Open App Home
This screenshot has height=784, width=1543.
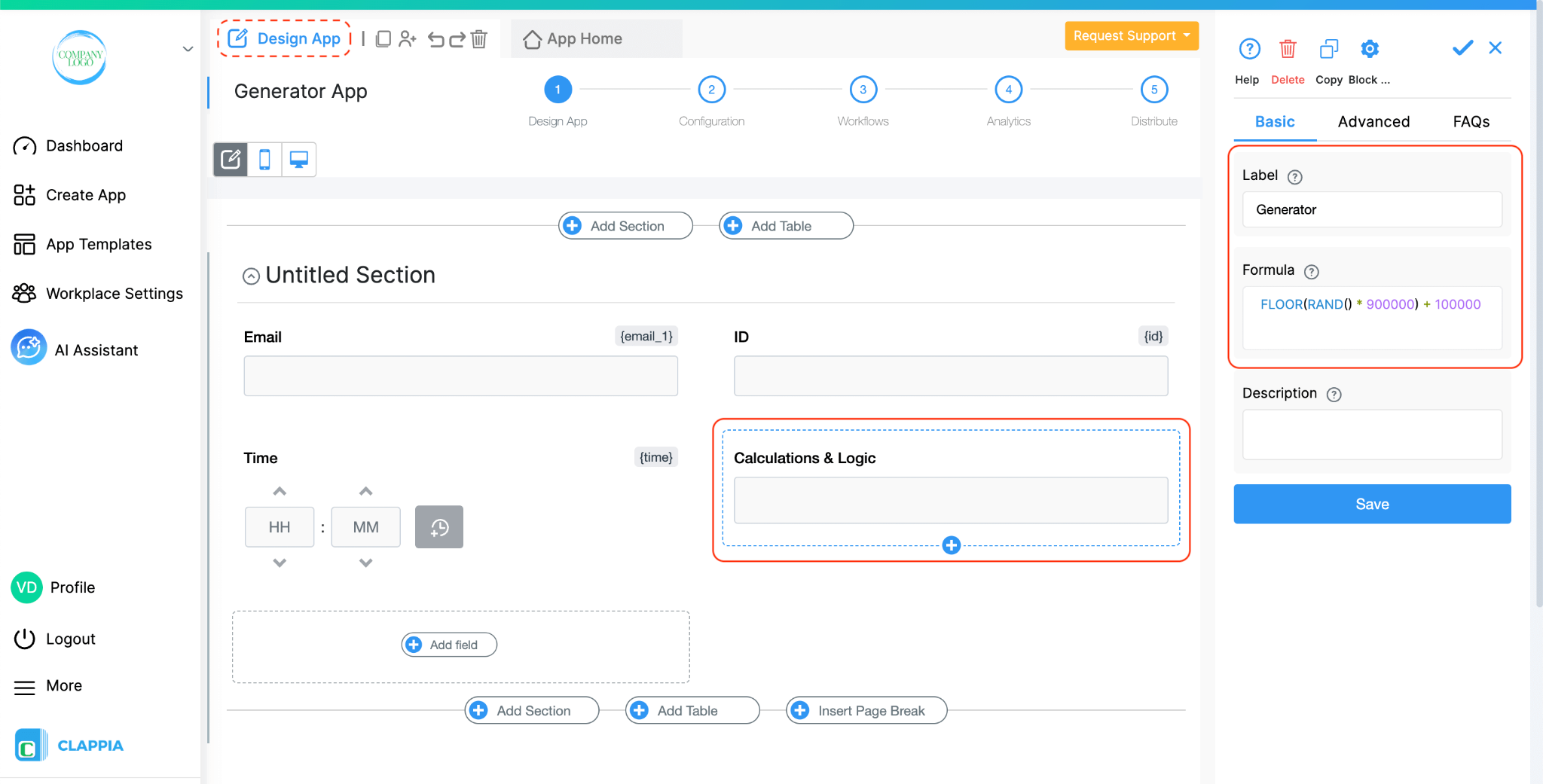573,38
